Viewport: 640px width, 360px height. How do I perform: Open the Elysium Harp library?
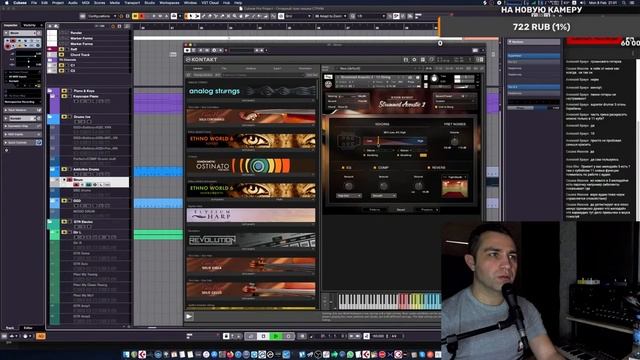(251, 215)
